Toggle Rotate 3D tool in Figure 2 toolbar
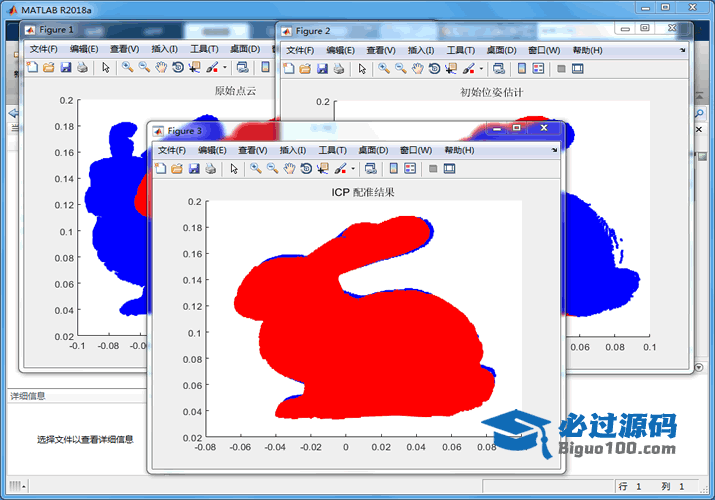The height and width of the screenshot is (500, 715). [x=434, y=69]
